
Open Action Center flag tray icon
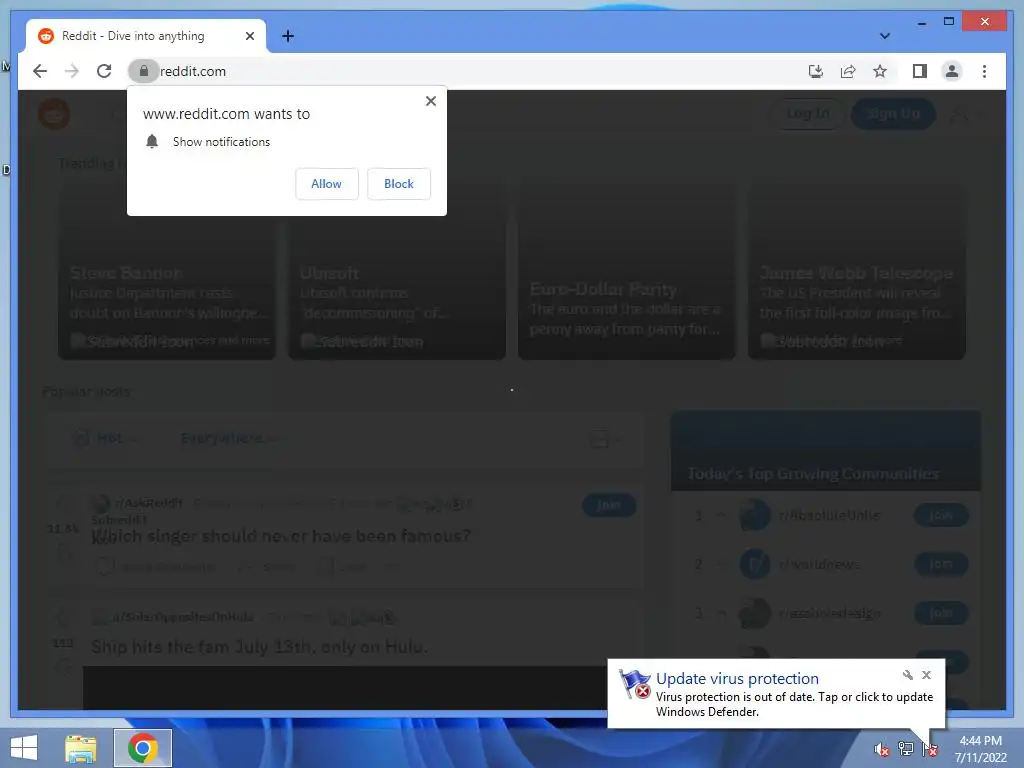click(930, 749)
